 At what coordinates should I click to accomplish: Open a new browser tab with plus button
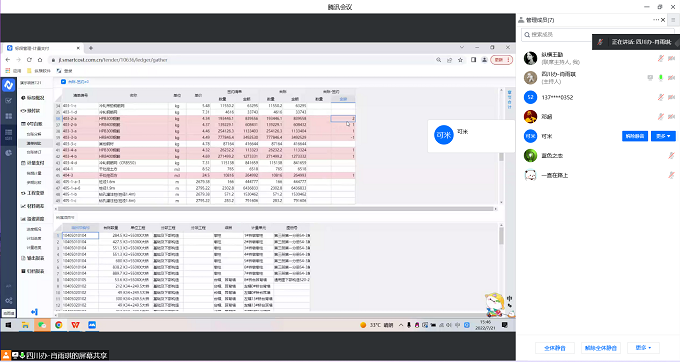[91, 48]
